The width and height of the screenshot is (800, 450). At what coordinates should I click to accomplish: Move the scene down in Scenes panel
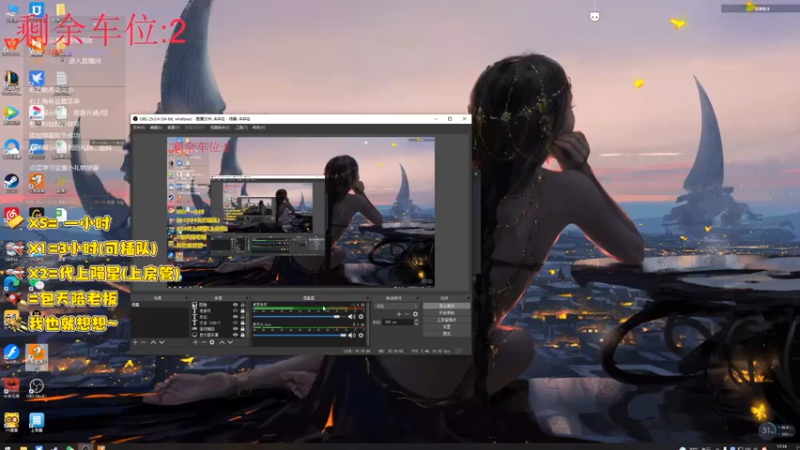(x=162, y=342)
